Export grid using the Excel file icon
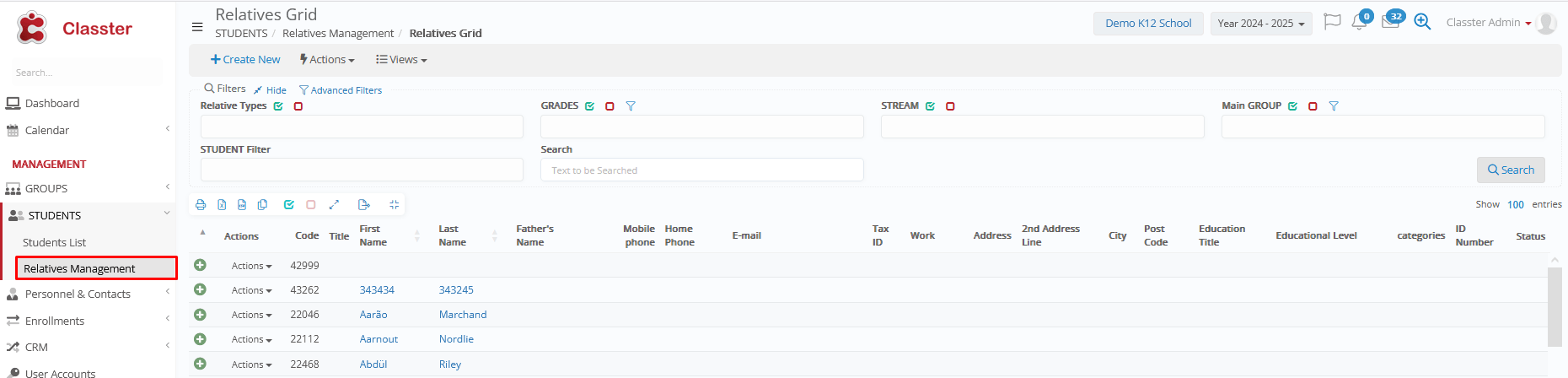1568x378 pixels. [222, 205]
